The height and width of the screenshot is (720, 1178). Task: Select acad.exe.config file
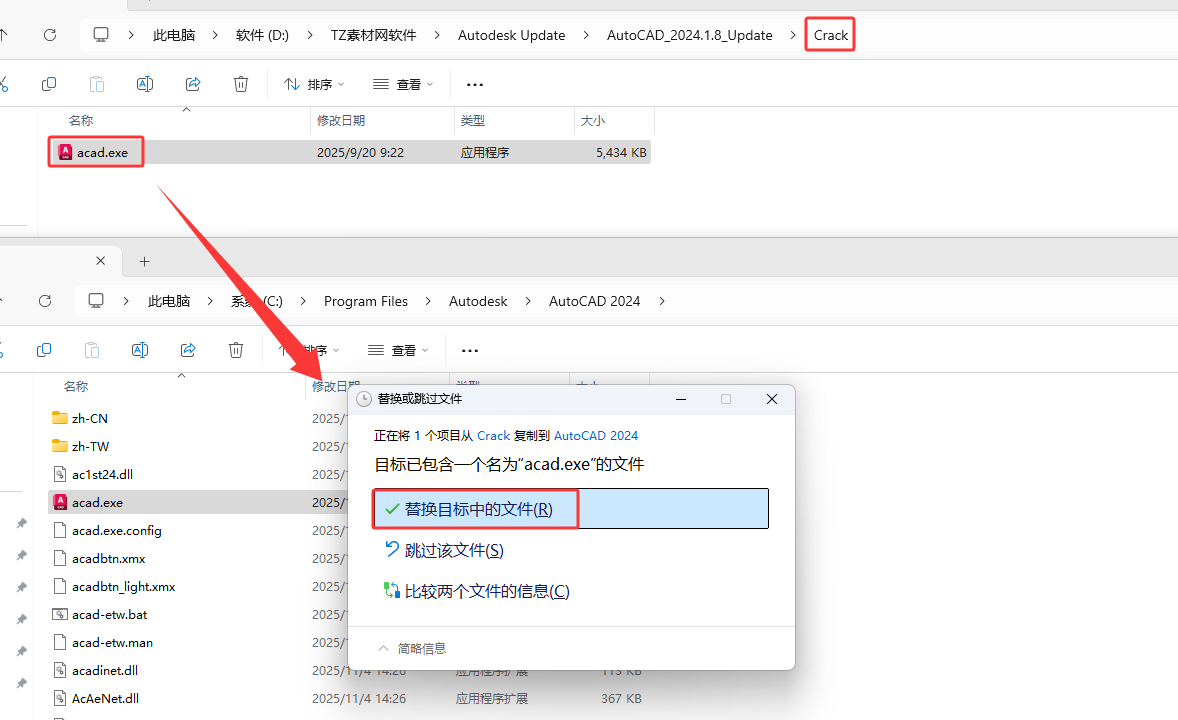point(107,531)
